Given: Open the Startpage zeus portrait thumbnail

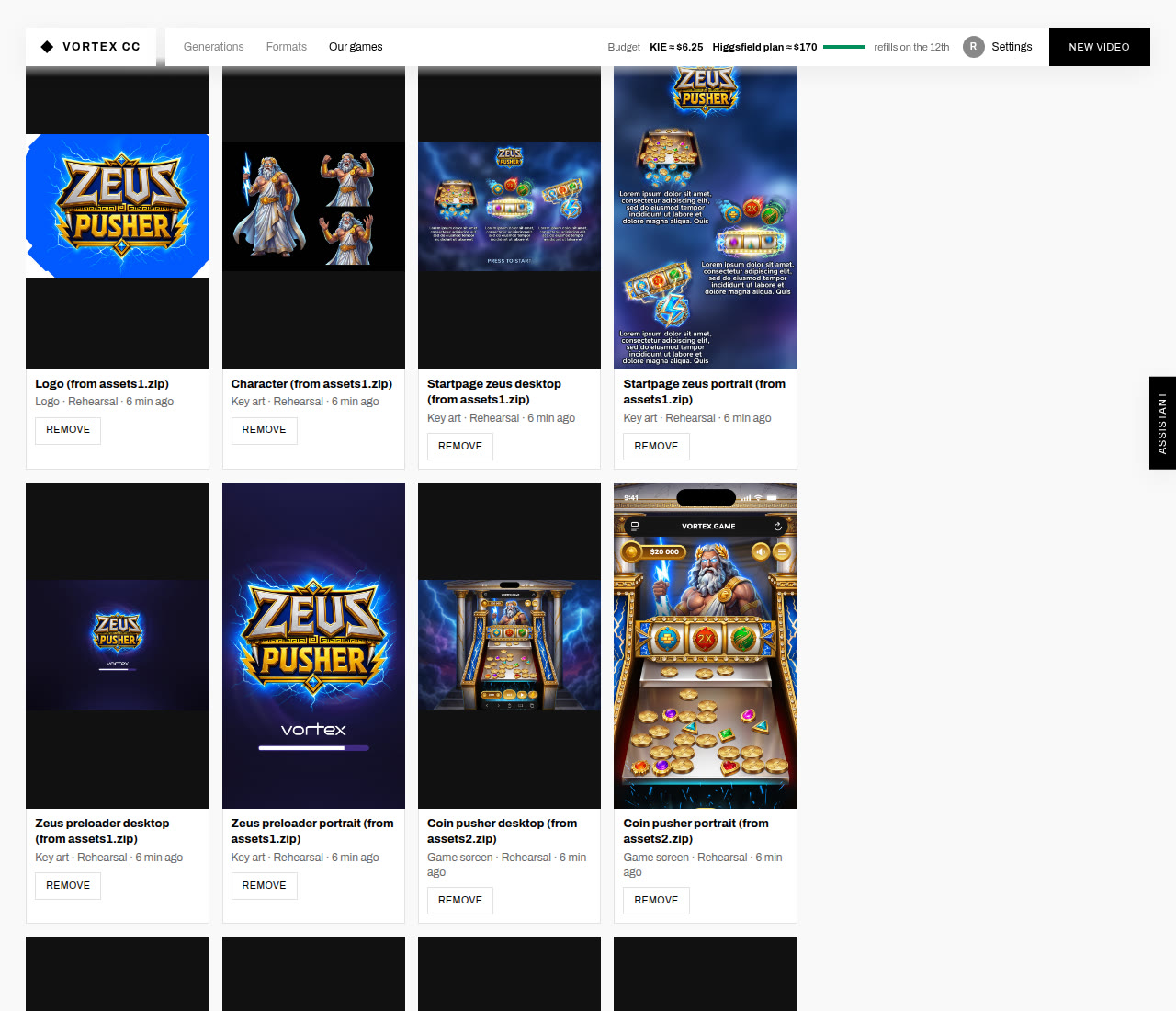Looking at the screenshot, I should 706,218.
